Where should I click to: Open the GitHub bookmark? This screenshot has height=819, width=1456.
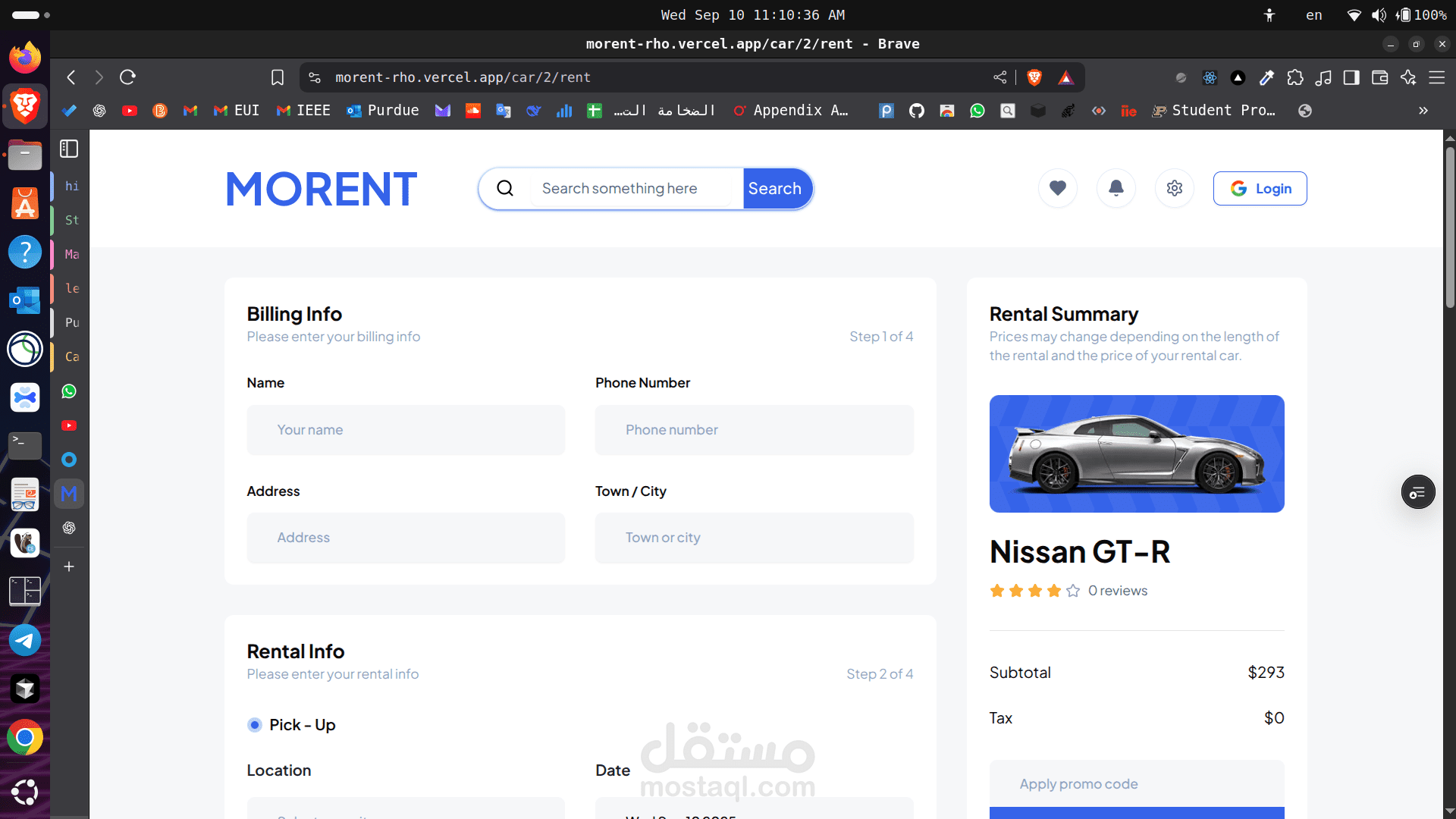(x=917, y=111)
